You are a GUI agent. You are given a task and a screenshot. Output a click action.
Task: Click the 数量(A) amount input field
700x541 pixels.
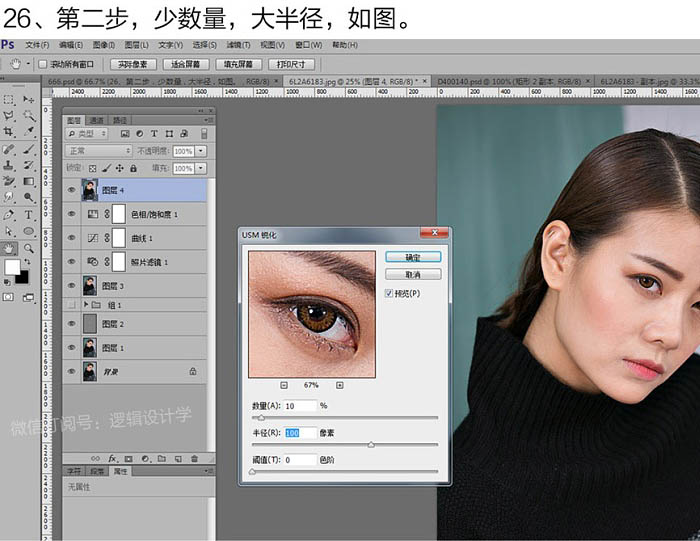[300, 405]
